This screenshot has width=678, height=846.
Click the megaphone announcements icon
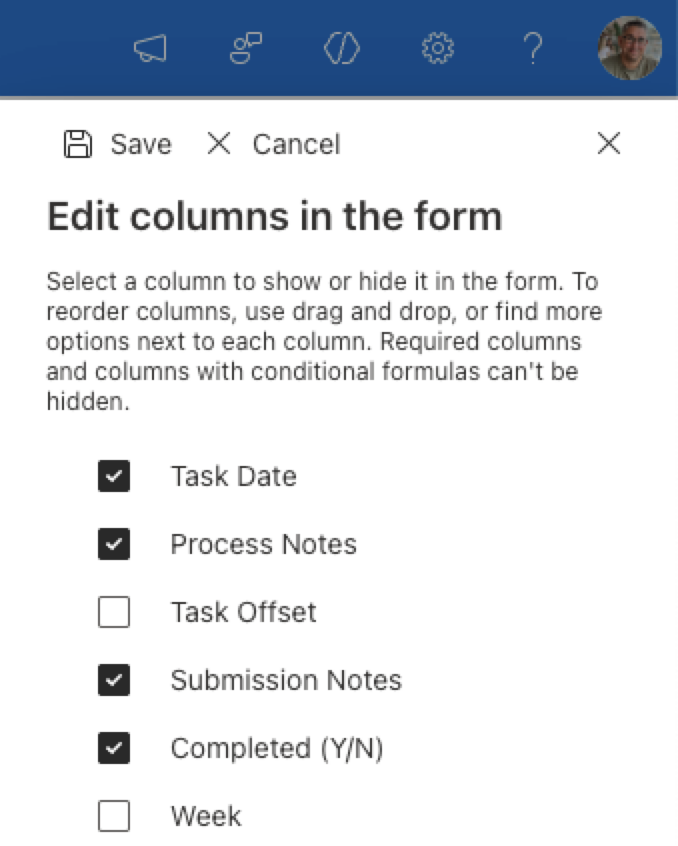(151, 49)
